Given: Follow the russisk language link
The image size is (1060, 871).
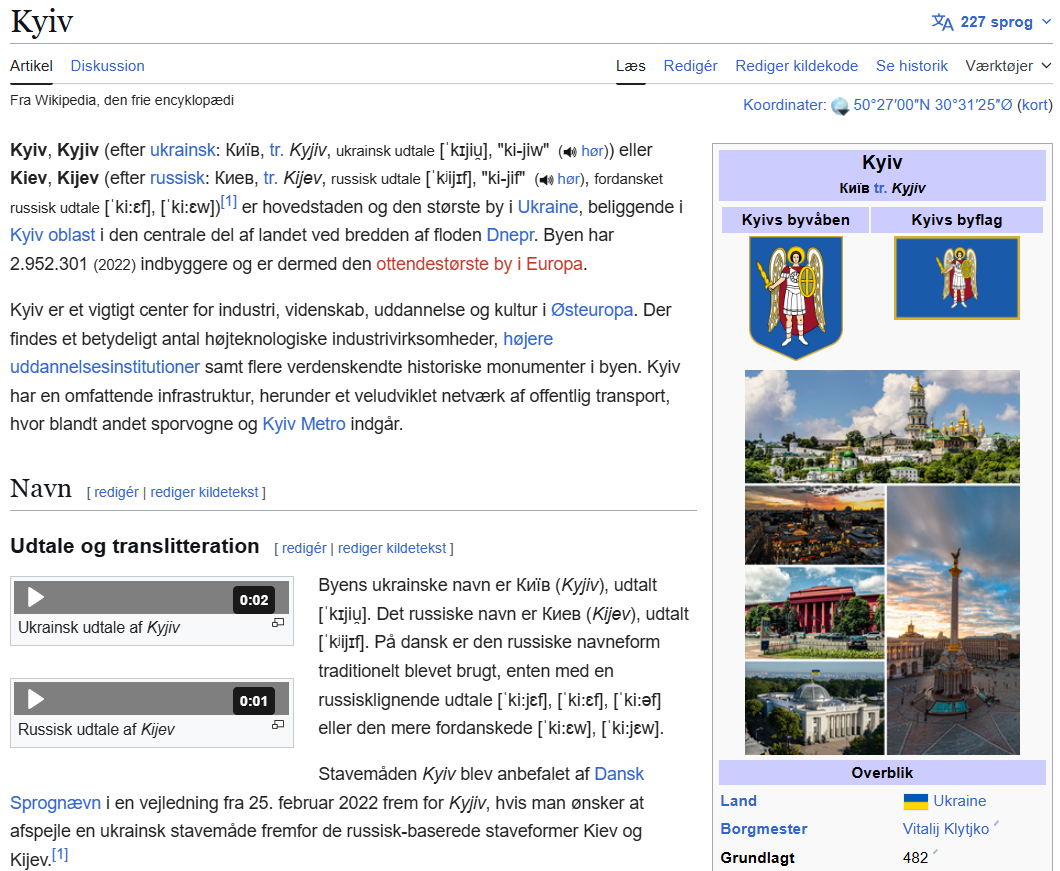Looking at the screenshot, I should 177,178.
